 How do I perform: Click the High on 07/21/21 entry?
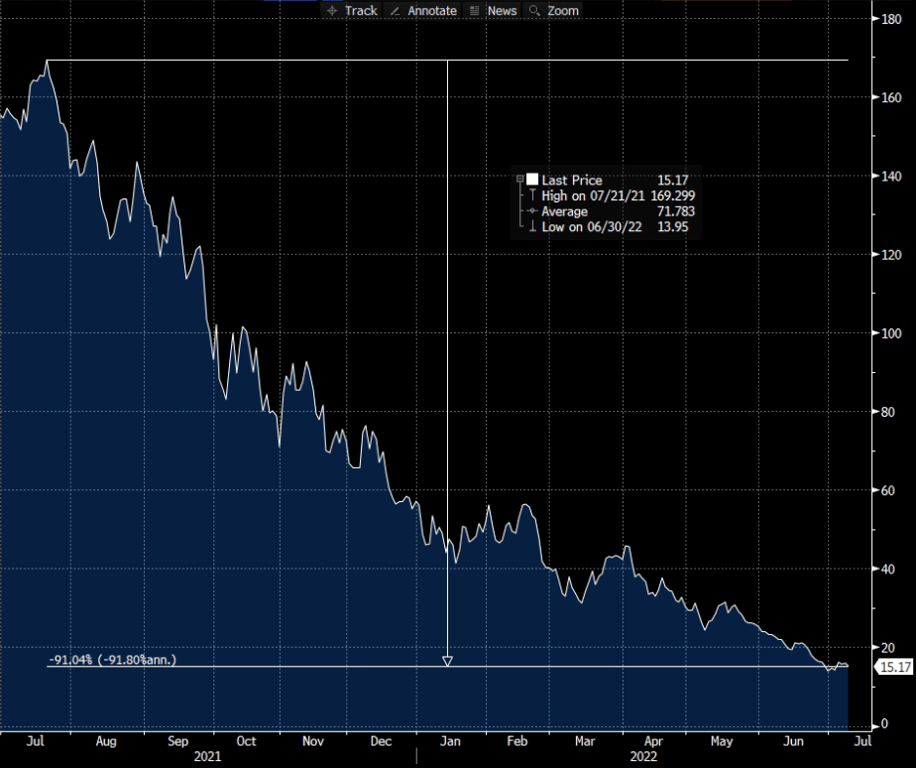pos(592,196)
